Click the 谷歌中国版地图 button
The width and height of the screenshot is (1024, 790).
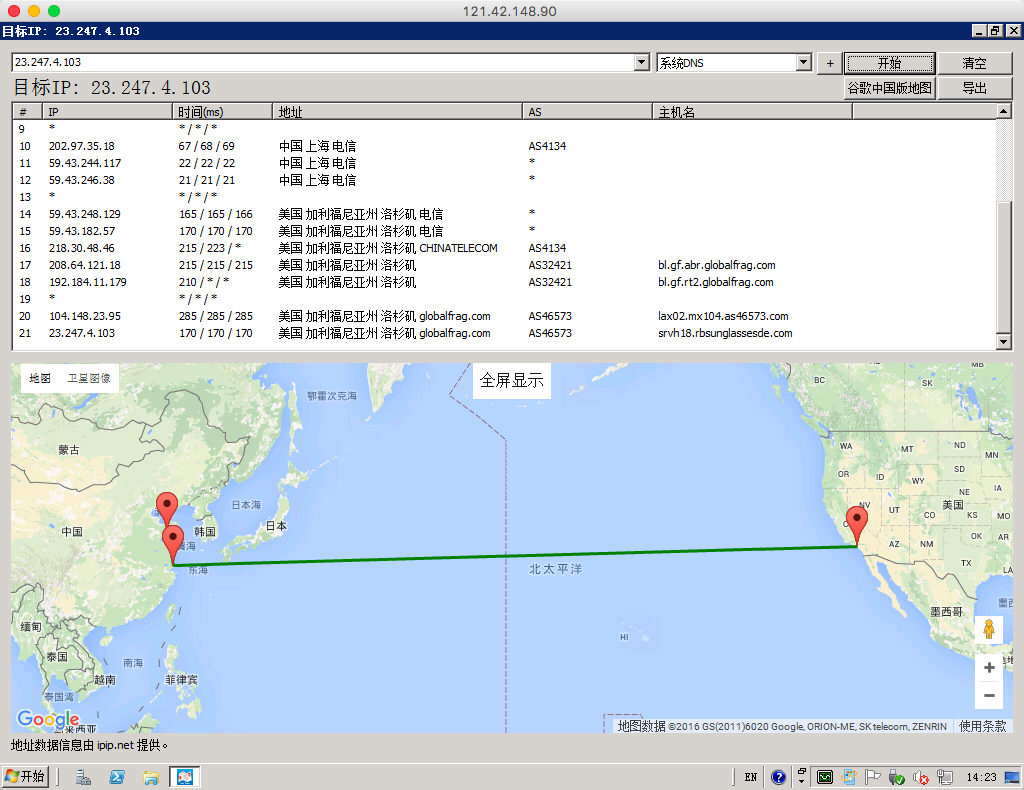point(889,88)
